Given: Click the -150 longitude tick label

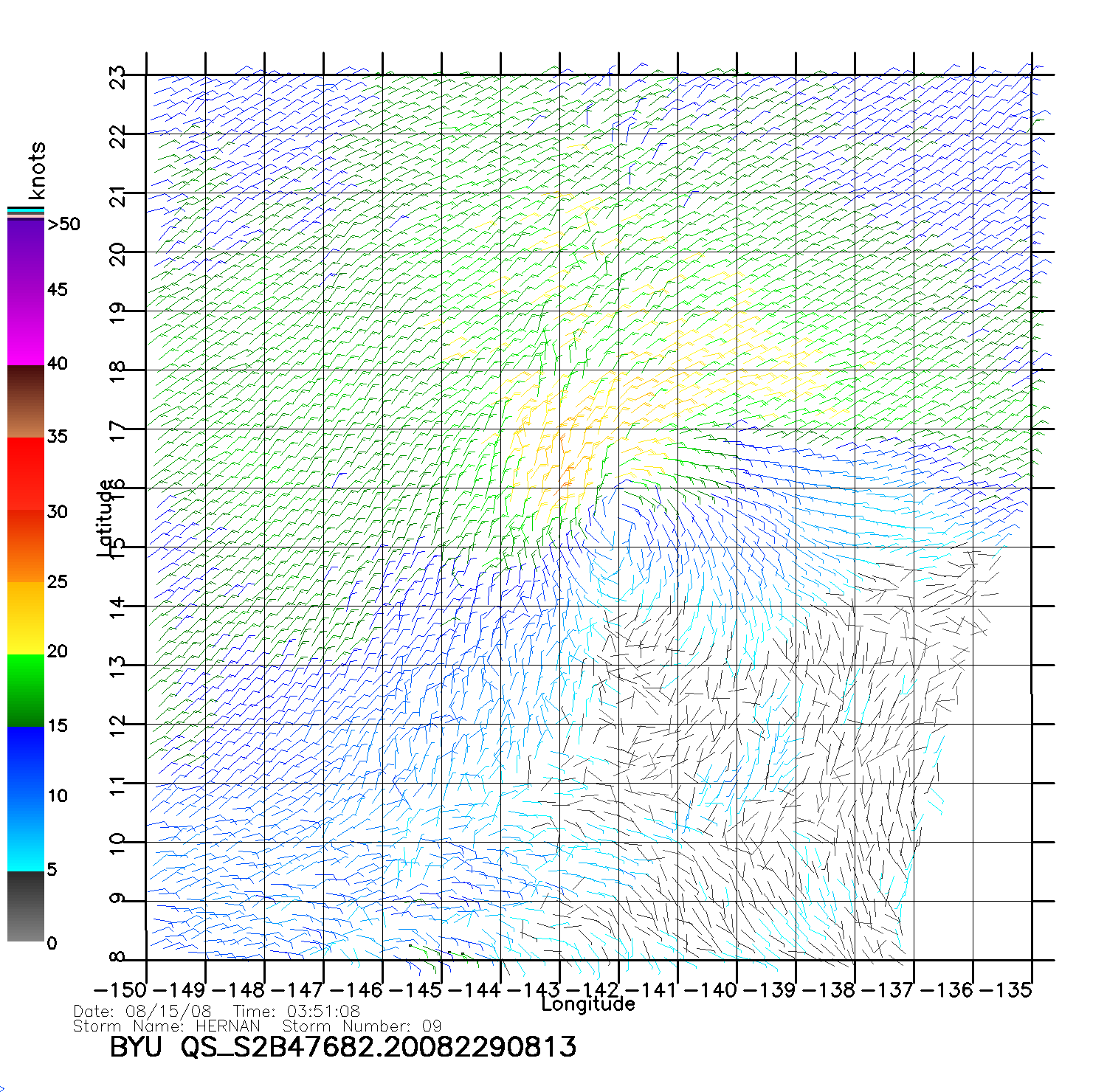Looking at the screenshot, I should (120, 990).
